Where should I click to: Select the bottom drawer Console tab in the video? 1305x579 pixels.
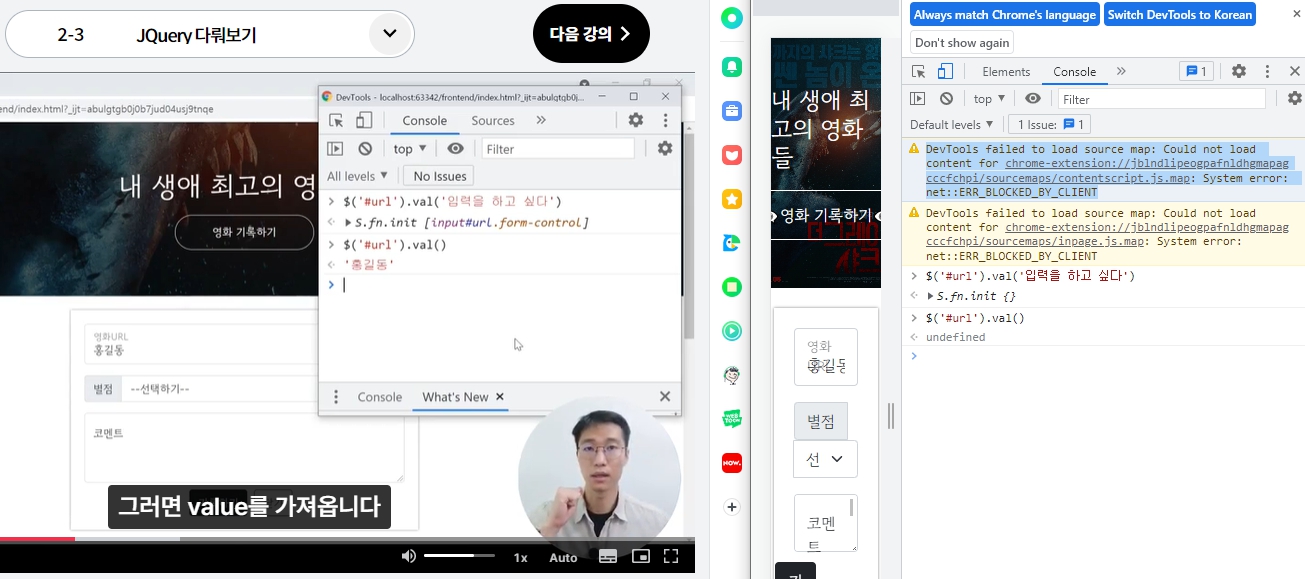(x=380, y=397)
